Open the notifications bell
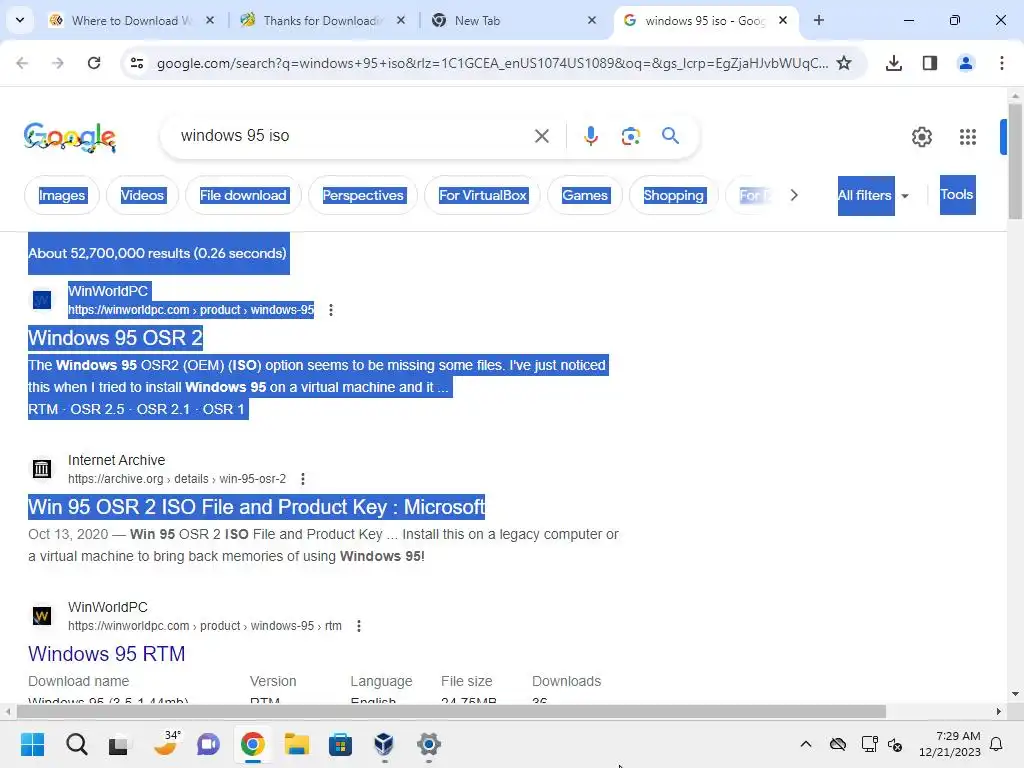Viewport: 1024px width, 768px height. [x=996, y=744]
